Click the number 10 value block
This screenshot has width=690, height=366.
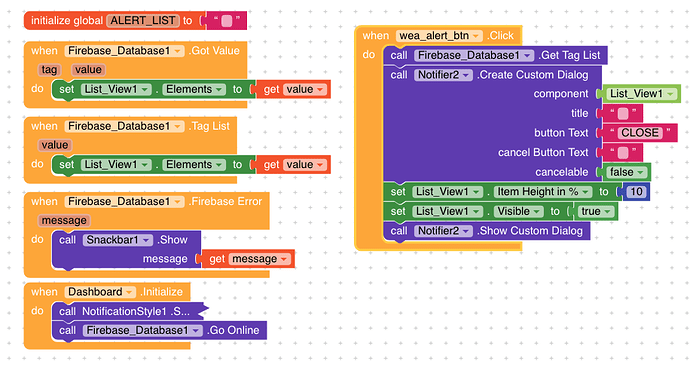[x=636, y=192]
